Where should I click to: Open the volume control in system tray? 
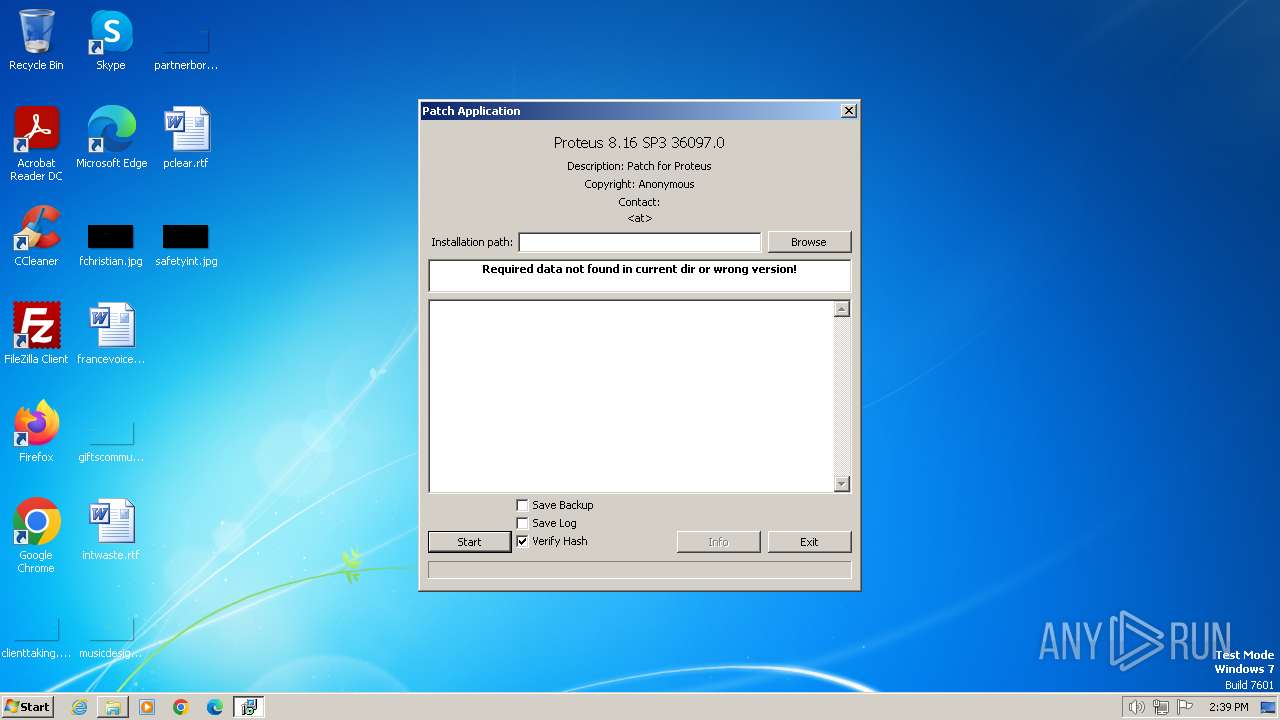click(x=1136, y=707)
